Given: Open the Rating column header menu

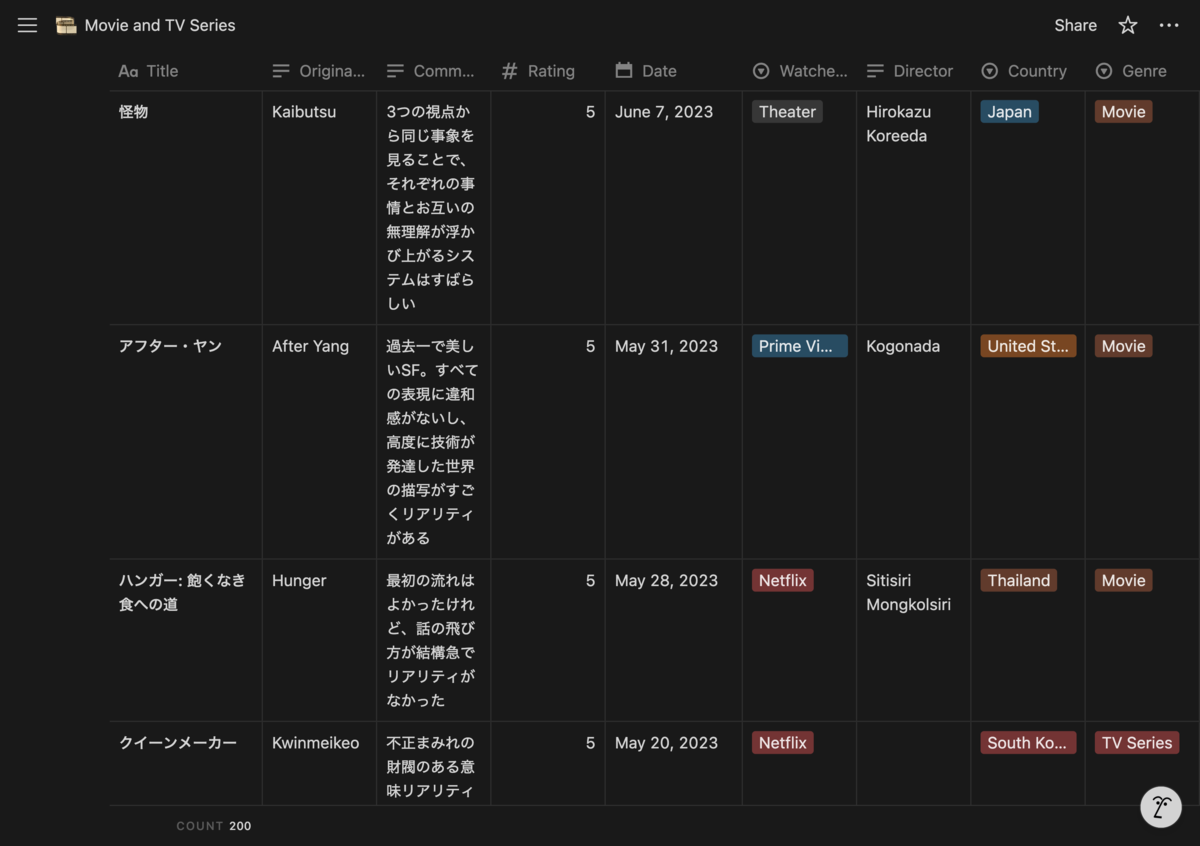Looking at the screenshot, I should pyautogui.click(x=547, y=71).
